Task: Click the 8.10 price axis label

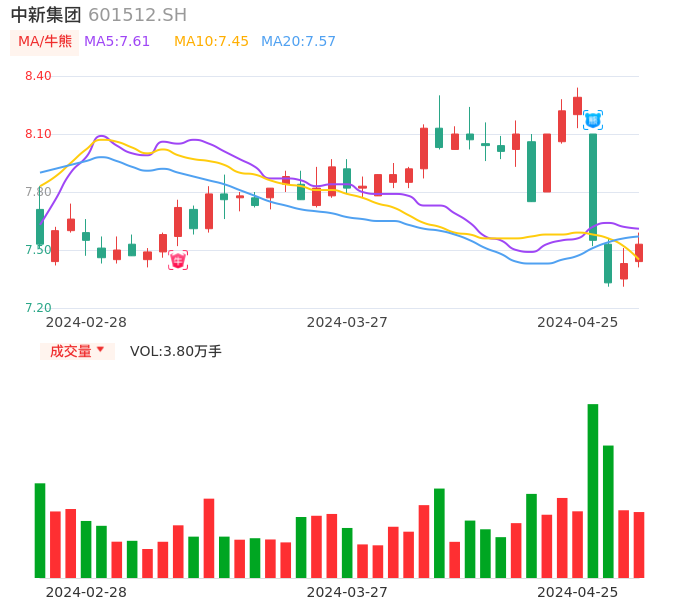Action: (x=38, y=134)
